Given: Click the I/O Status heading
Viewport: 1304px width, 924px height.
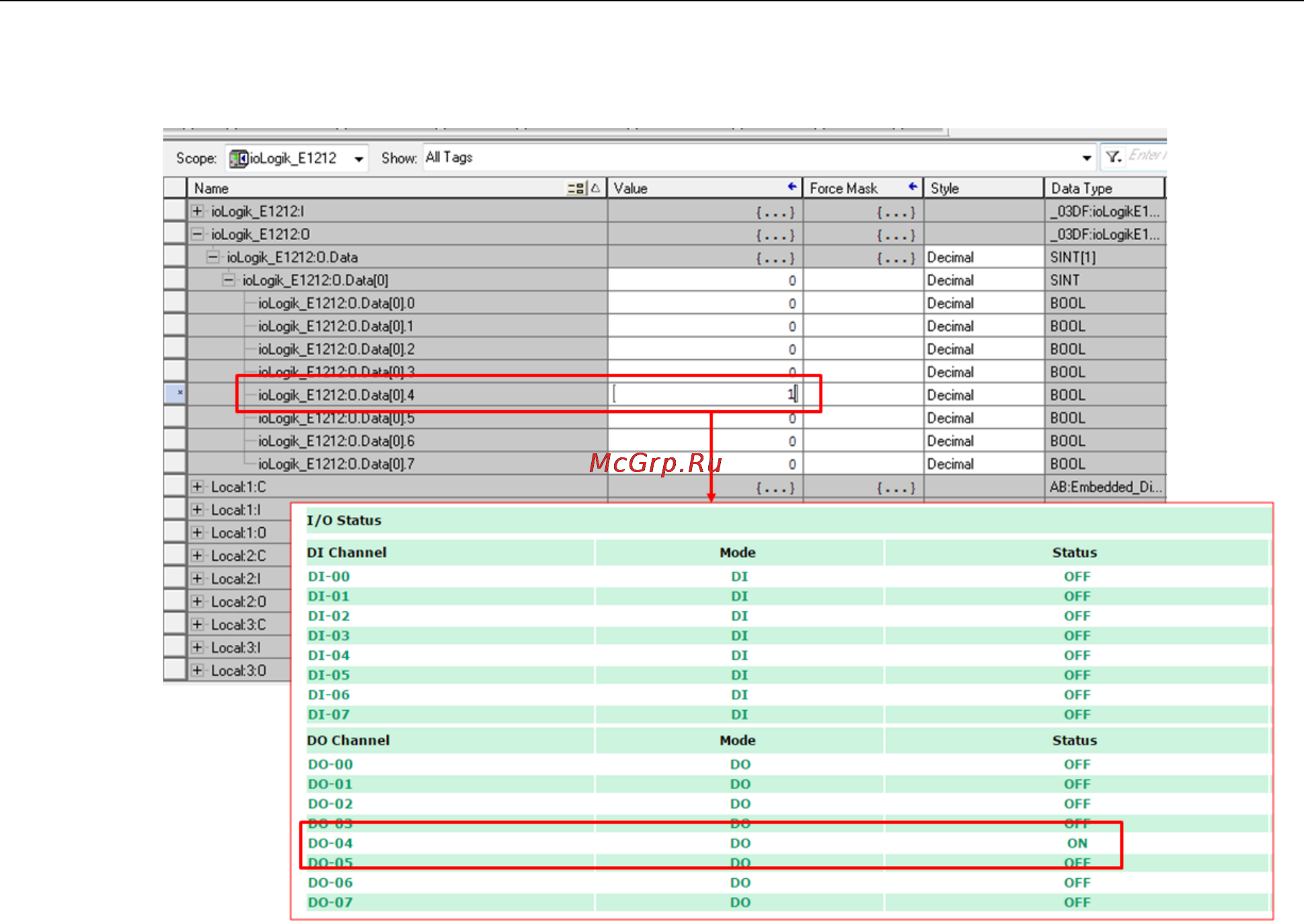Looking at the screenshot, I should click(344, 520).
